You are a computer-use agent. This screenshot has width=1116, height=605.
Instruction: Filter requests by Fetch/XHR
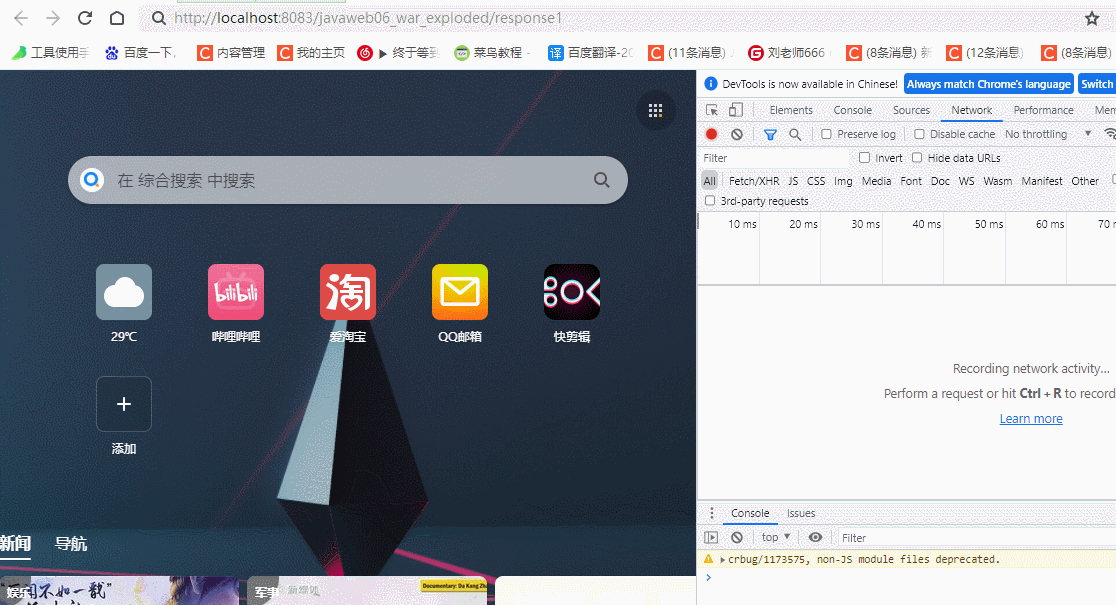(754, 181)
